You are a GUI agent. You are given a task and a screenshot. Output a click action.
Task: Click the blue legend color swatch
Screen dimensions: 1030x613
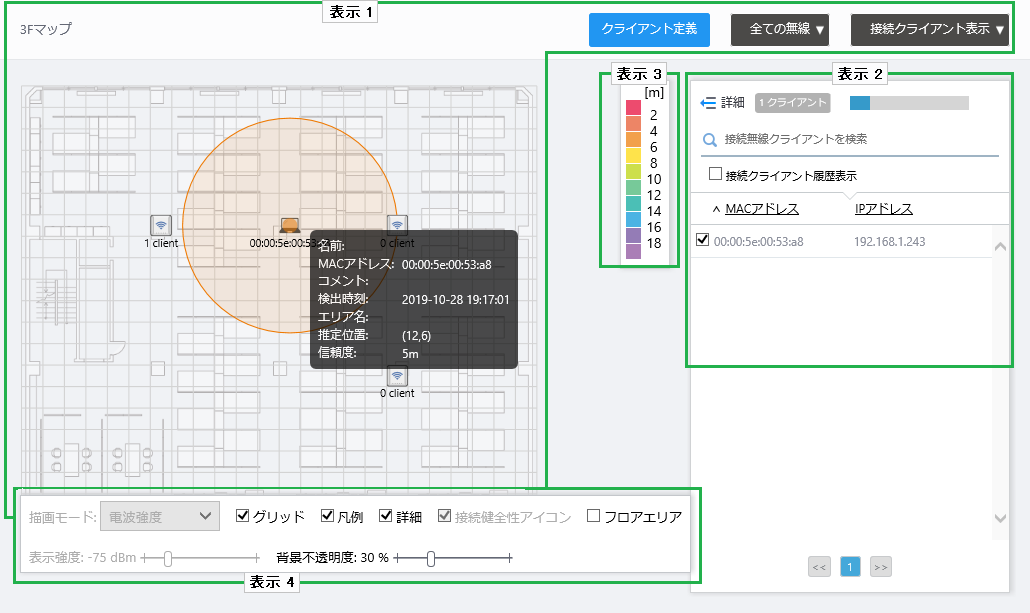click(633, 219)
